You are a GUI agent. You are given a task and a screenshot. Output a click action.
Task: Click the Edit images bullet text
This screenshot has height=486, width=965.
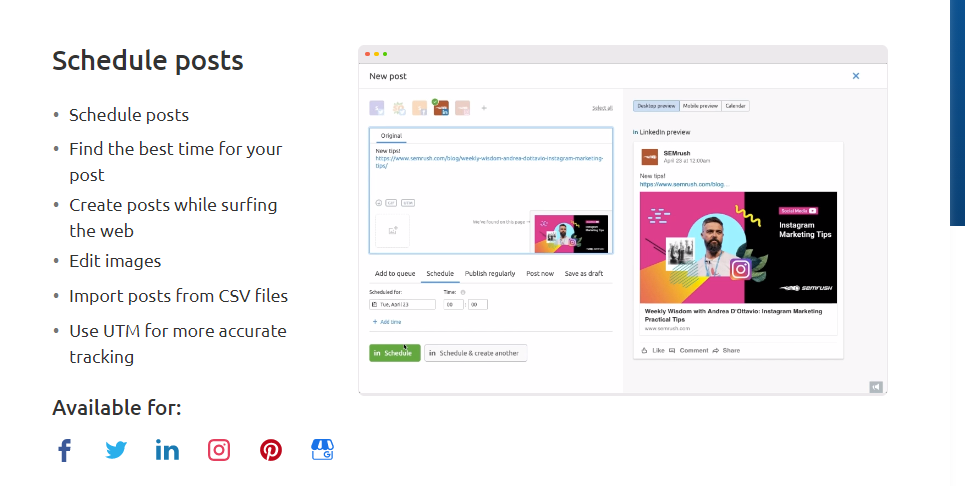[x=115, y=261]
